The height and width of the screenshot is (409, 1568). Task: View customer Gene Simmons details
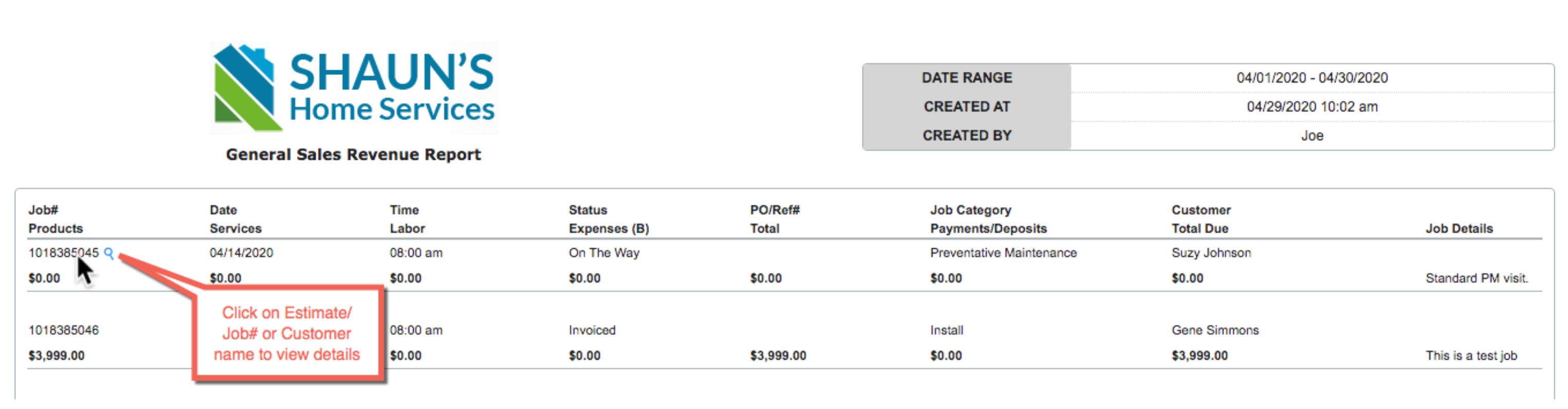click(x=1214, y=330)
